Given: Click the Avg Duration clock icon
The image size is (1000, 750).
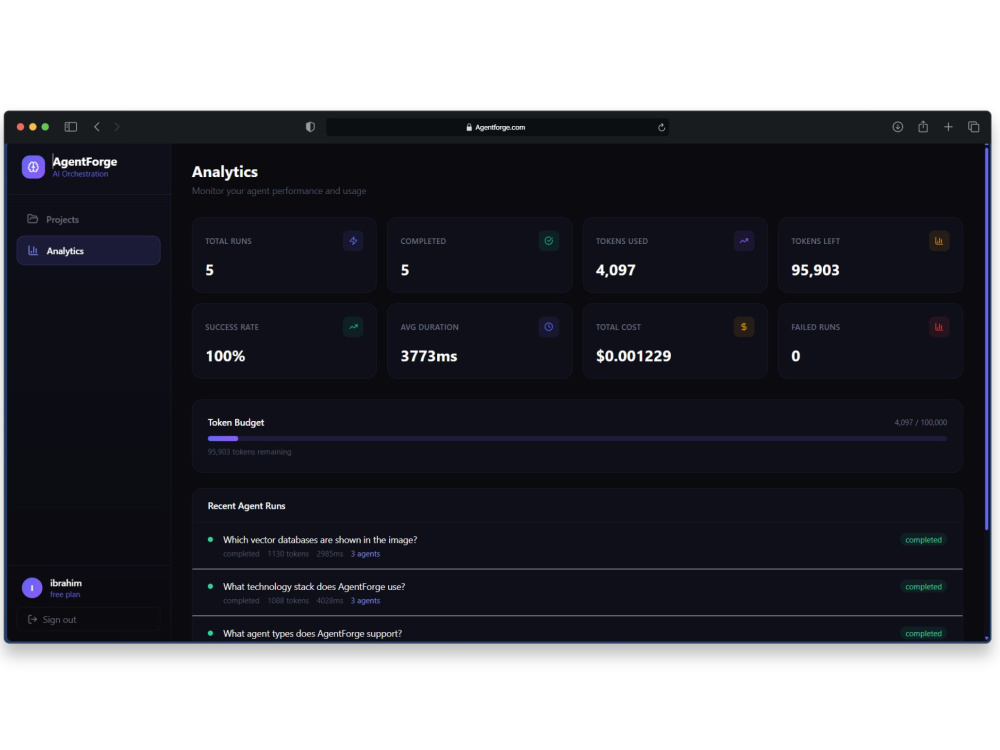Looking at the screenshot, I should (x=548, y=327).
